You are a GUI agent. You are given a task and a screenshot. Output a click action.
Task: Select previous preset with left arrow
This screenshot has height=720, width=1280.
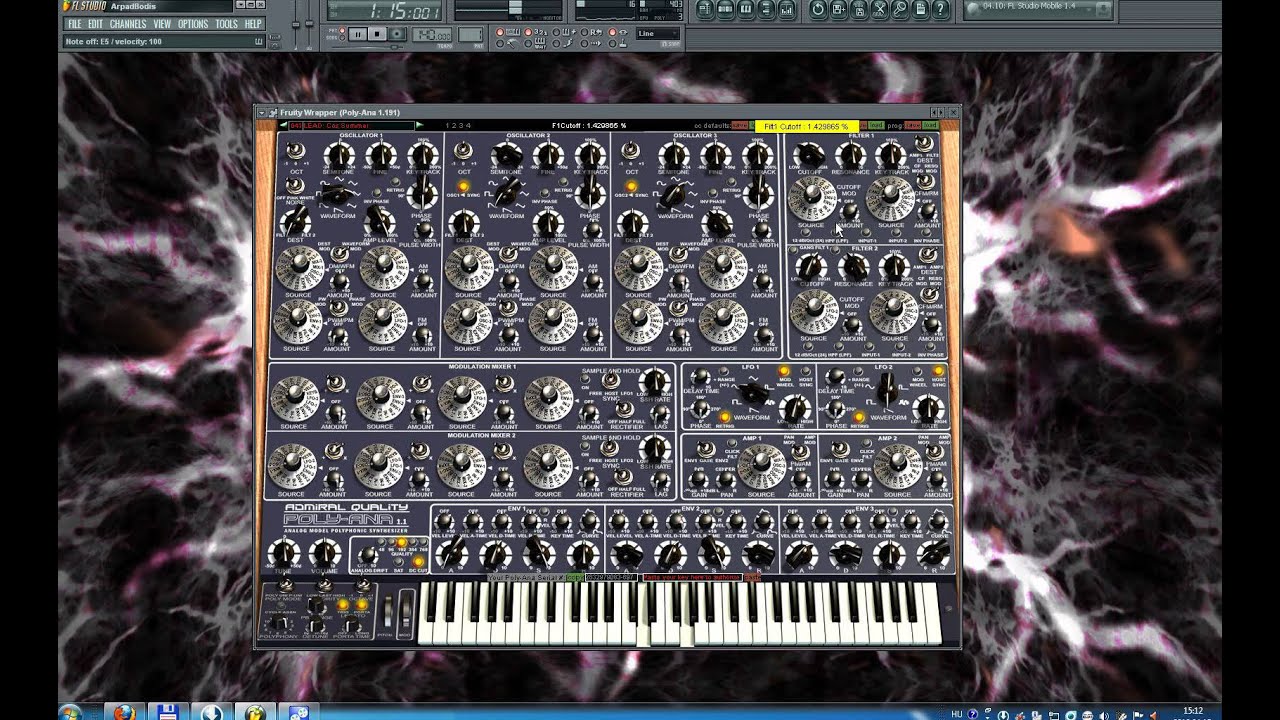point(283,126)
